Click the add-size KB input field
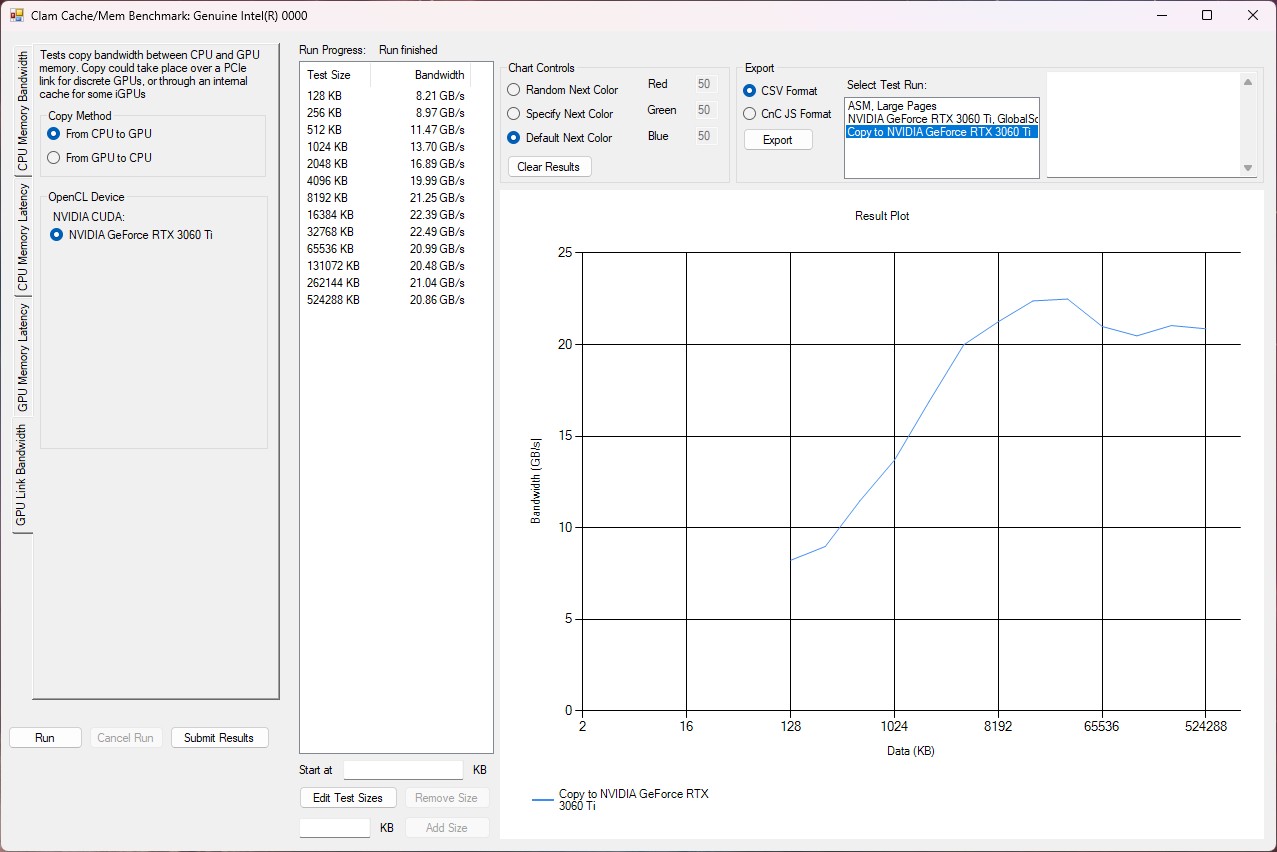 tap(335, 828)
